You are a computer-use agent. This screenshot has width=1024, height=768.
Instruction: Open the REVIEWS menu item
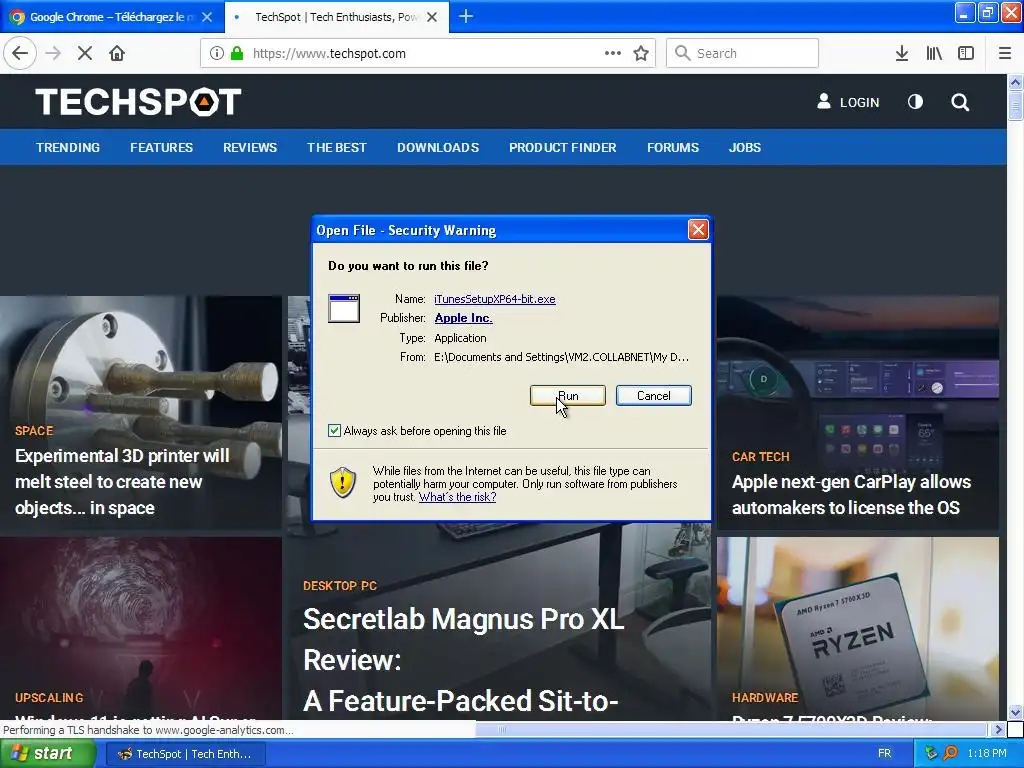[x=250, y=148]
